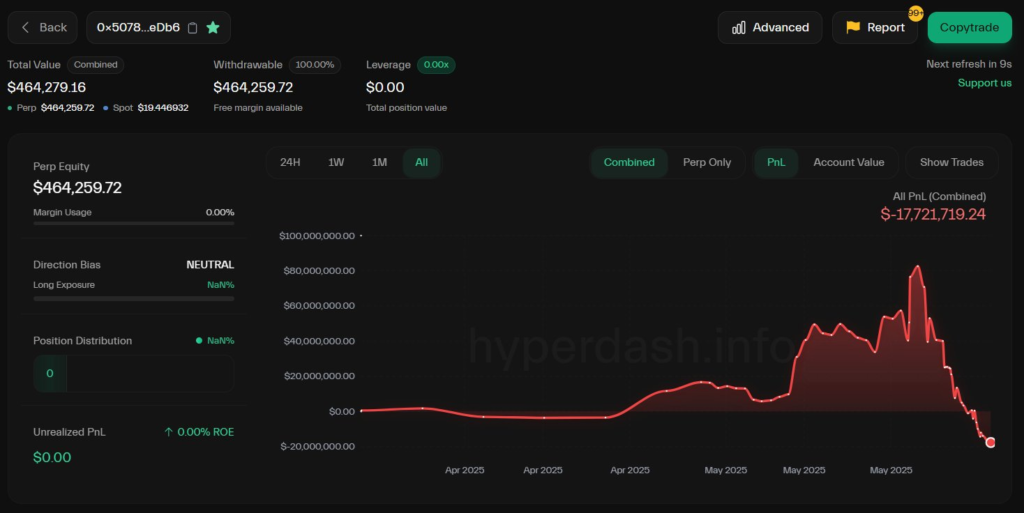Click the green dot in Position Distribution

point(199,341)
